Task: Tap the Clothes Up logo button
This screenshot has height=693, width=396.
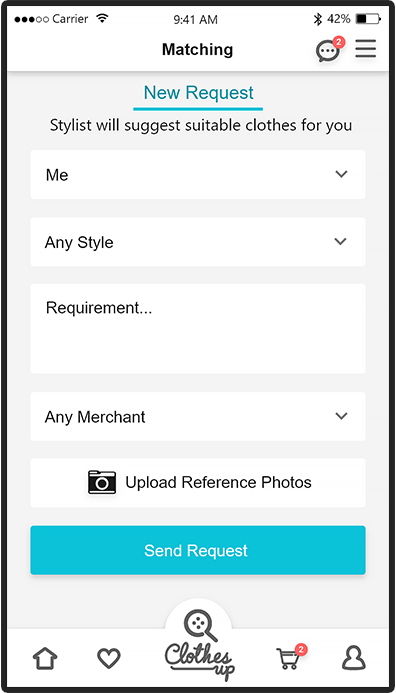Action: click(x=199, y=643)
